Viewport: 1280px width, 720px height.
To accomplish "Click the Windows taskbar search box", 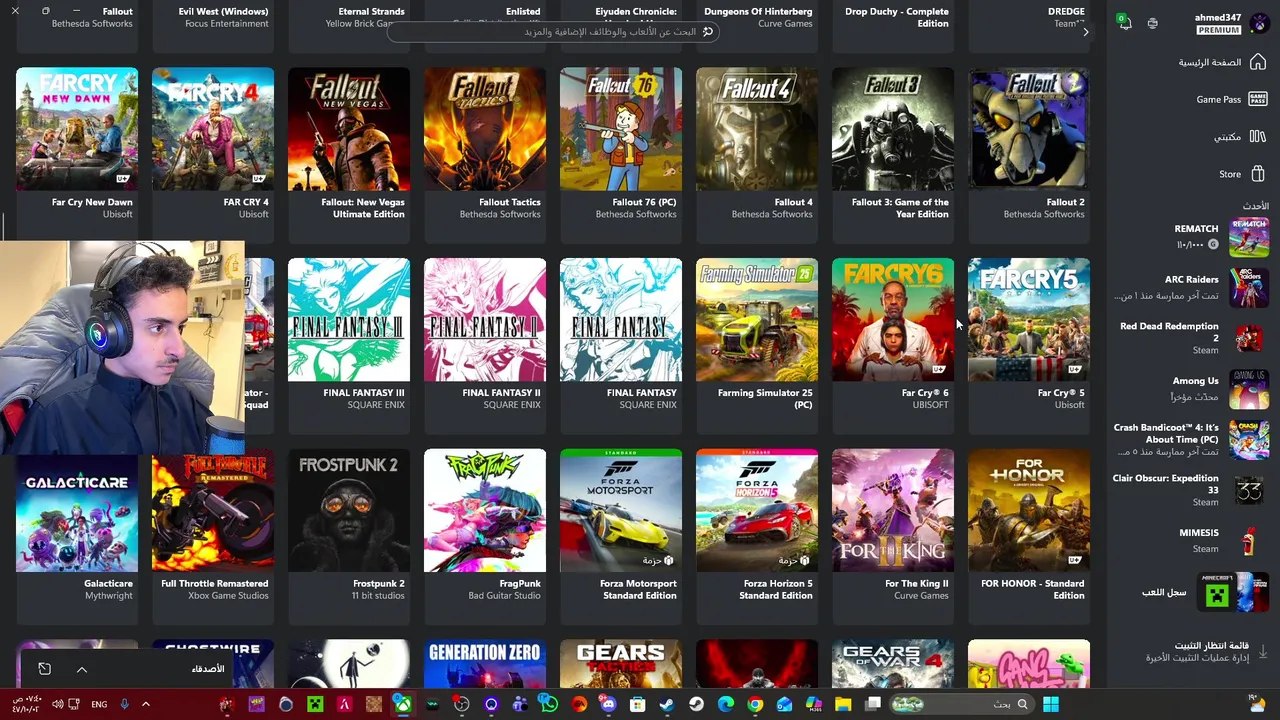I will click(963, 704).
